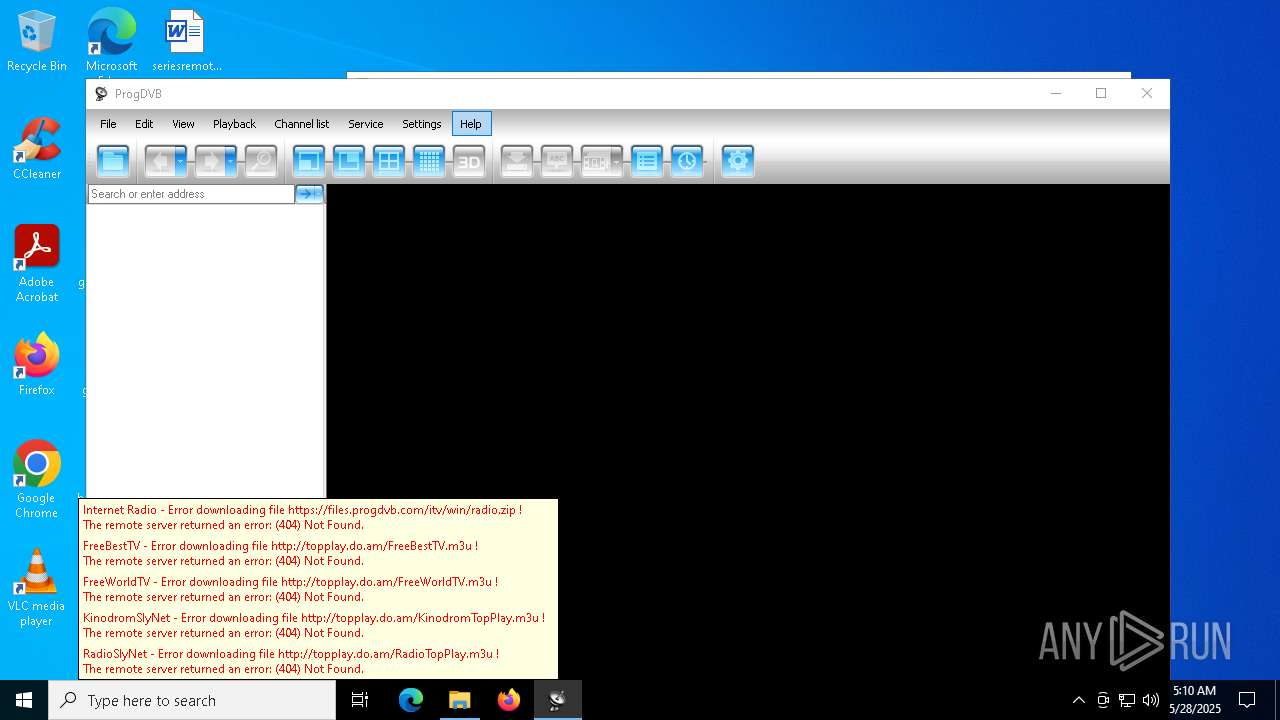This screenshot has height=720, width=1280.
Task: Select the VLC media player shortcut
Action: pyautogui.click(x=37, y=587)
